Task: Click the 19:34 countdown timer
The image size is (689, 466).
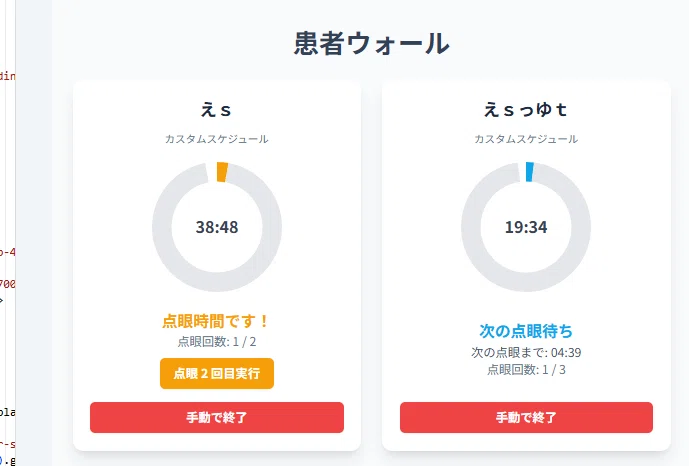Action: (526, 227)
